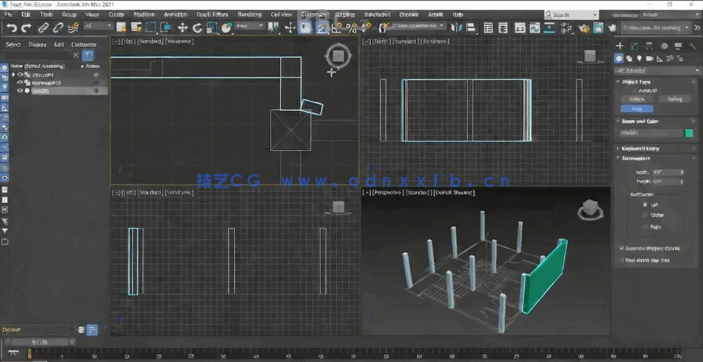Select the Right justification radio button
Image resolution: width=703 pixels, height=362 pixels.
[x=645, y=227]
